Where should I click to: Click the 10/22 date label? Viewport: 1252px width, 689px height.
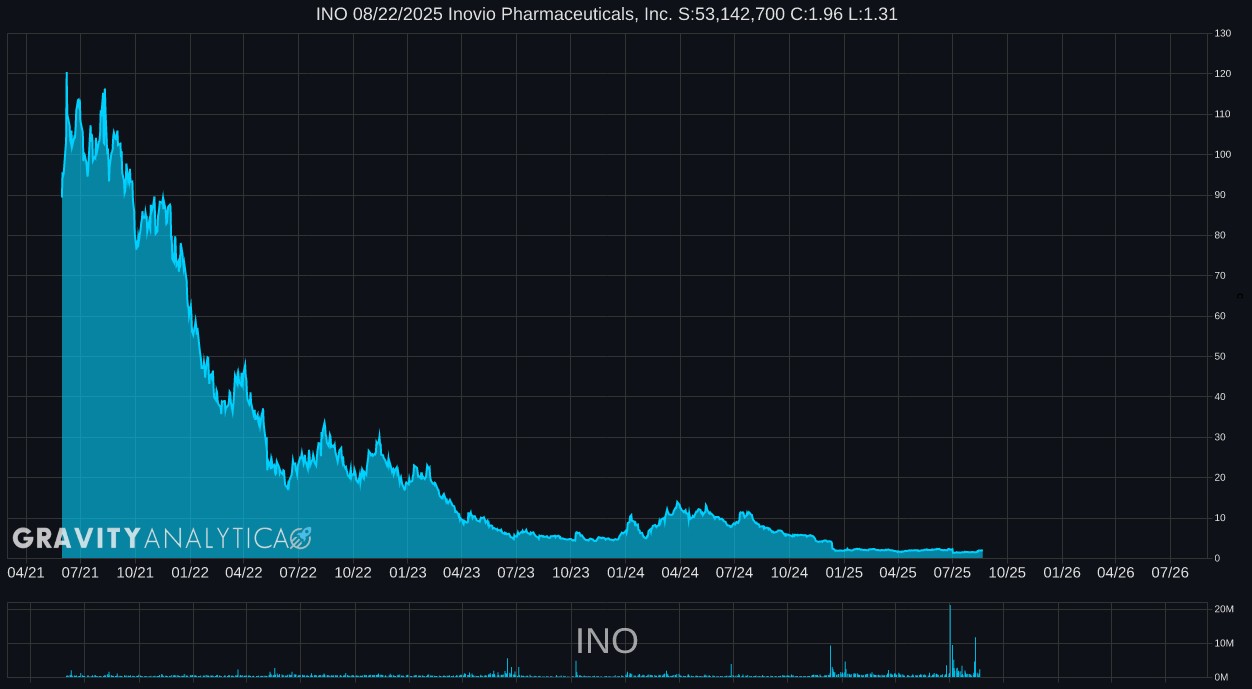tap(353, 572)
